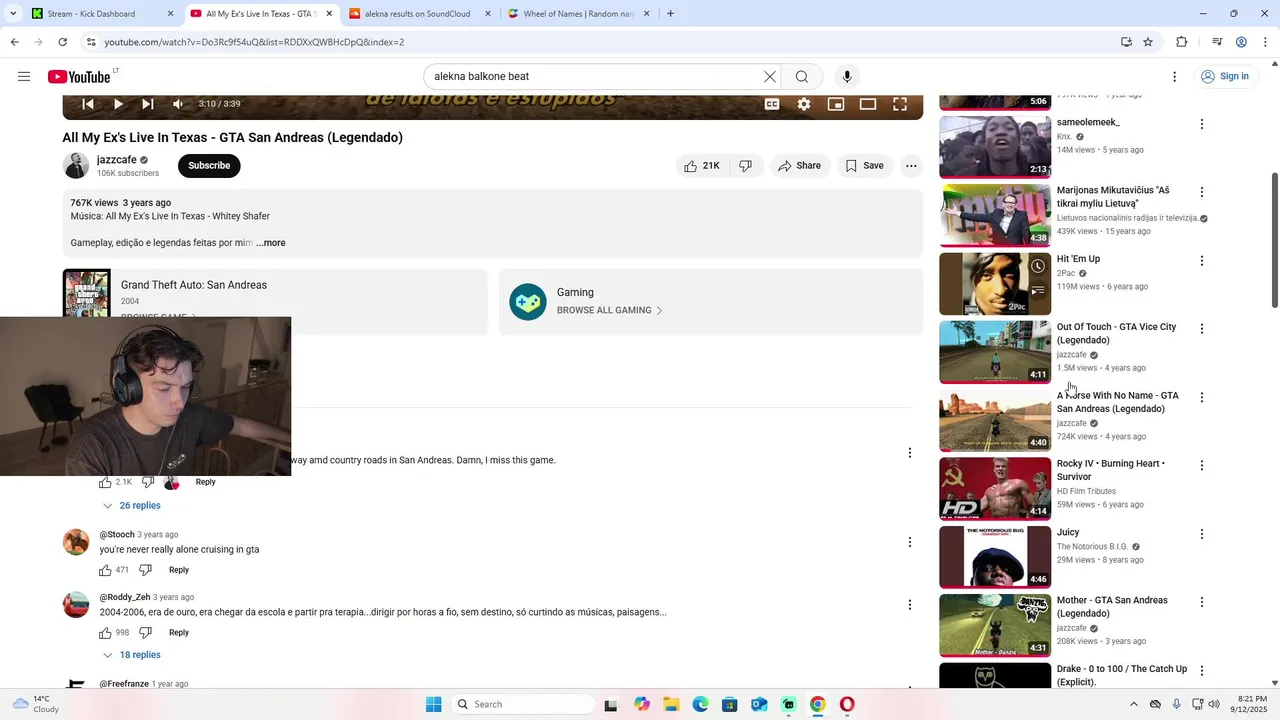Reply to the @Stooch comment
1280x720 pixels.
(179, 570)
